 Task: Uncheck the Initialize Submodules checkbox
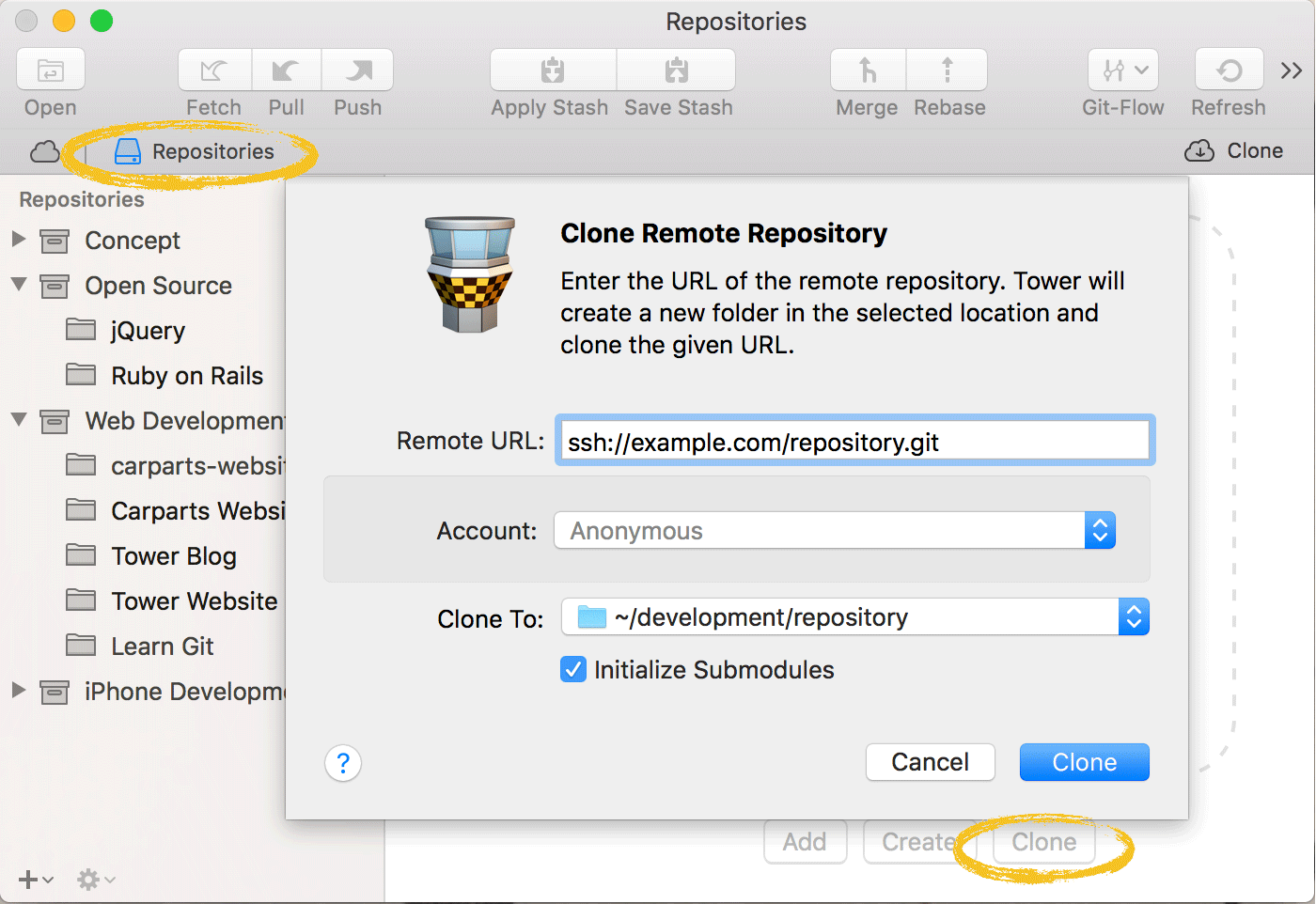[573, 670]
